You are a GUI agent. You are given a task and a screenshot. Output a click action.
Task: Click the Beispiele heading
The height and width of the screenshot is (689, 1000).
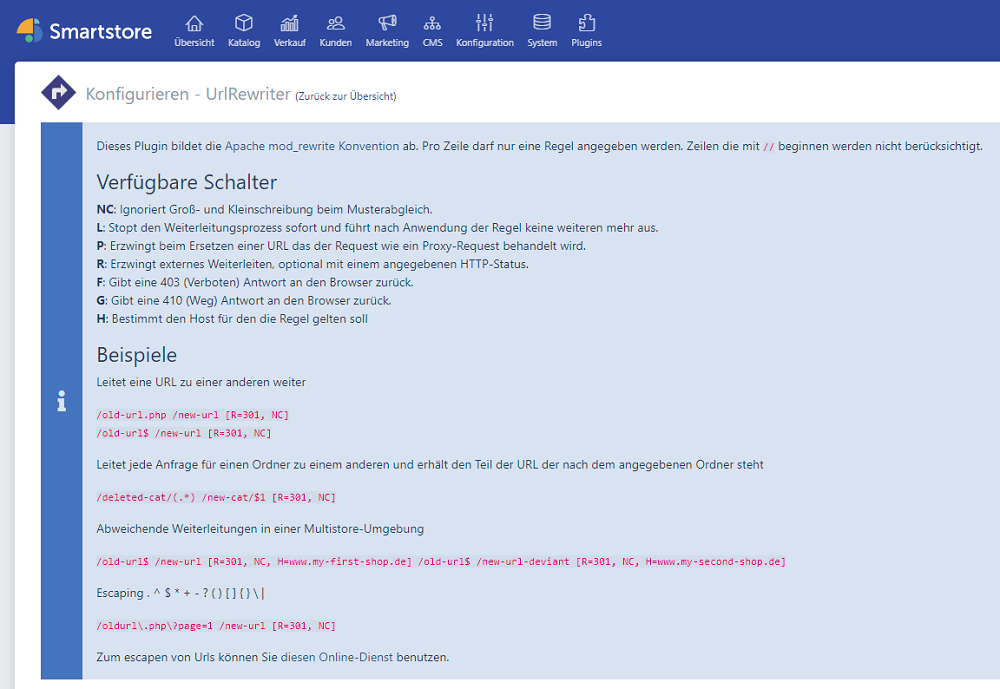[137, 355]
